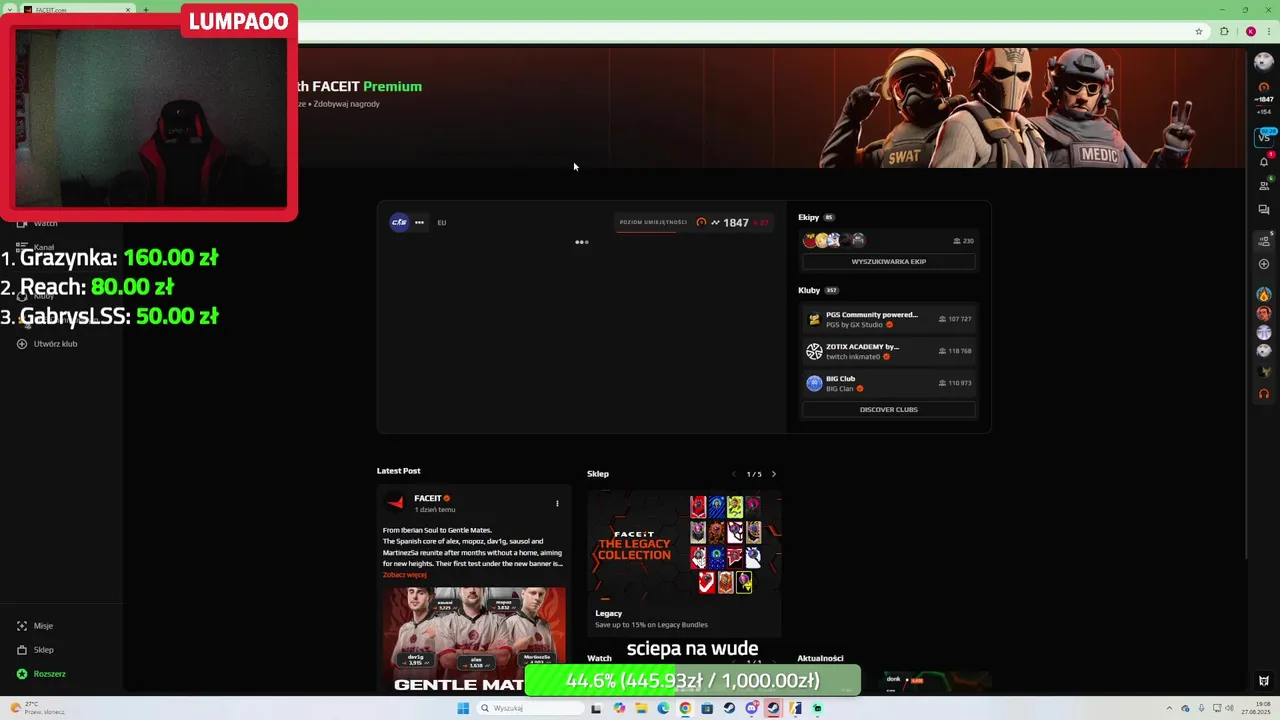Open the Chrome profile avatar button

coord(1250,31)
